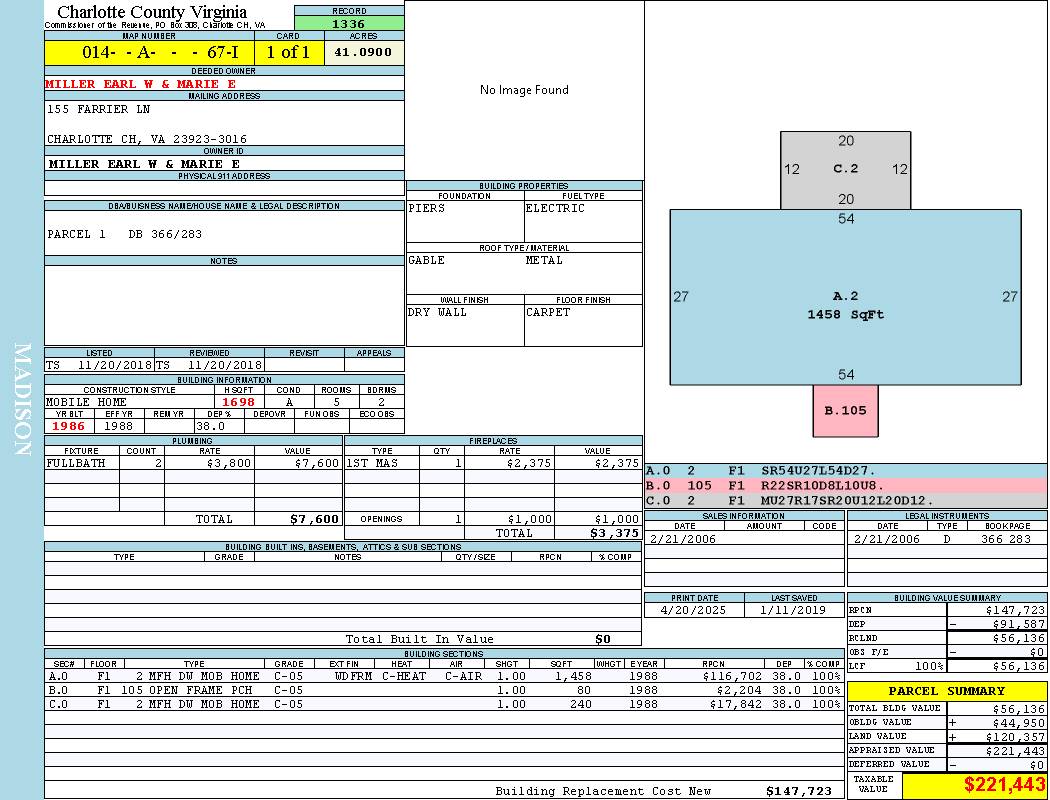Click the mailing address 155 FARRIER LN
The image size is (1050, 800).
99,109
